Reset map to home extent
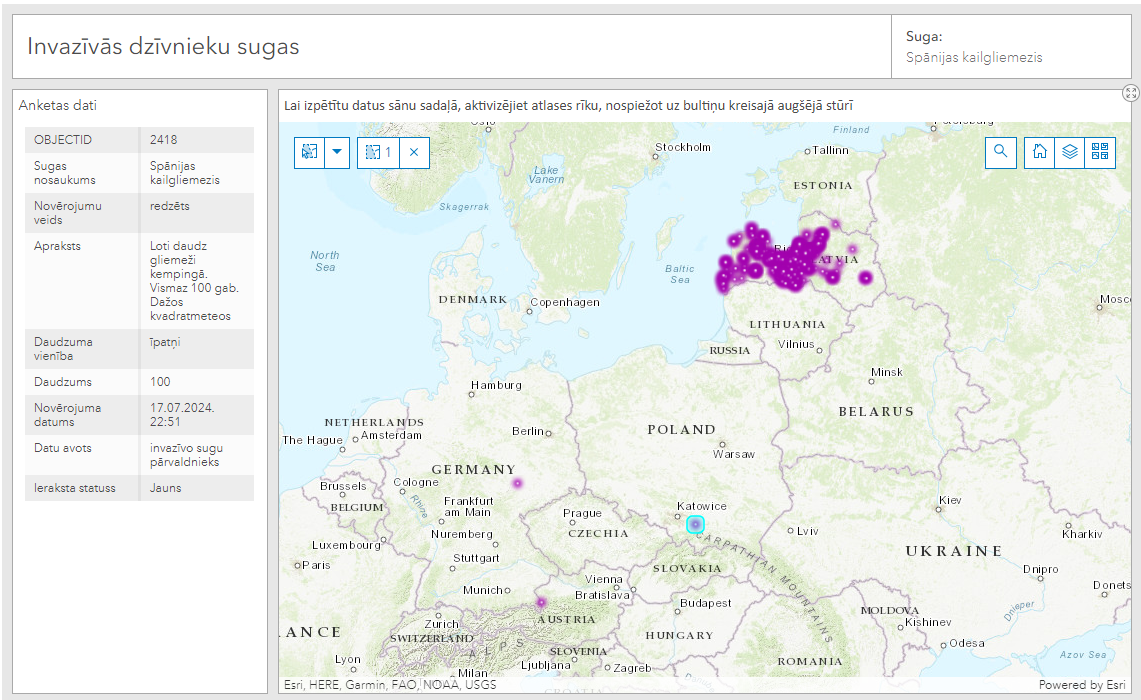The image size is (1141, 700). point(1040,152)
